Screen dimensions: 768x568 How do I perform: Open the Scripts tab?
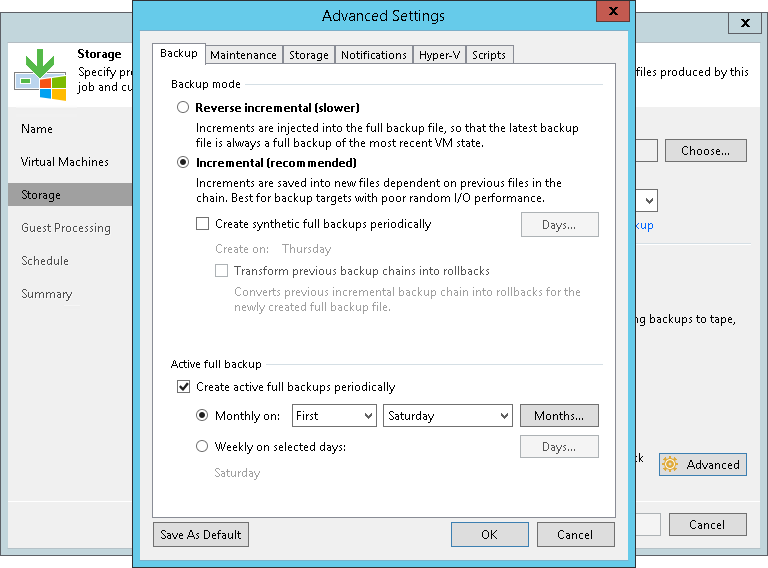[489, 55]
